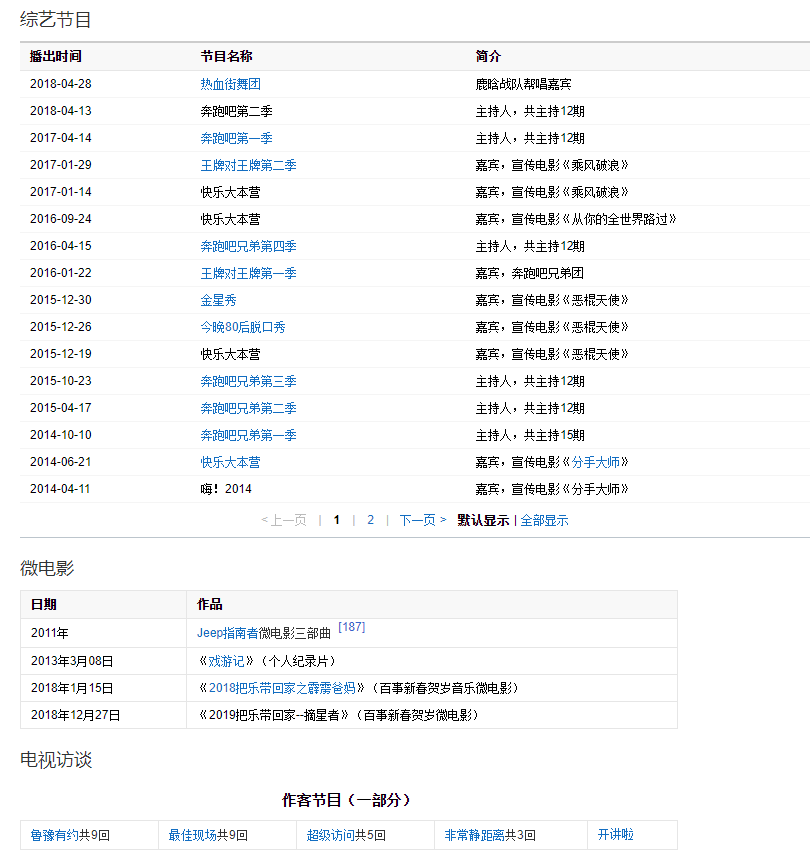812x852 pixels.
Task: Open 今晚80后脱口秀 link
Action: click(242, 327)
